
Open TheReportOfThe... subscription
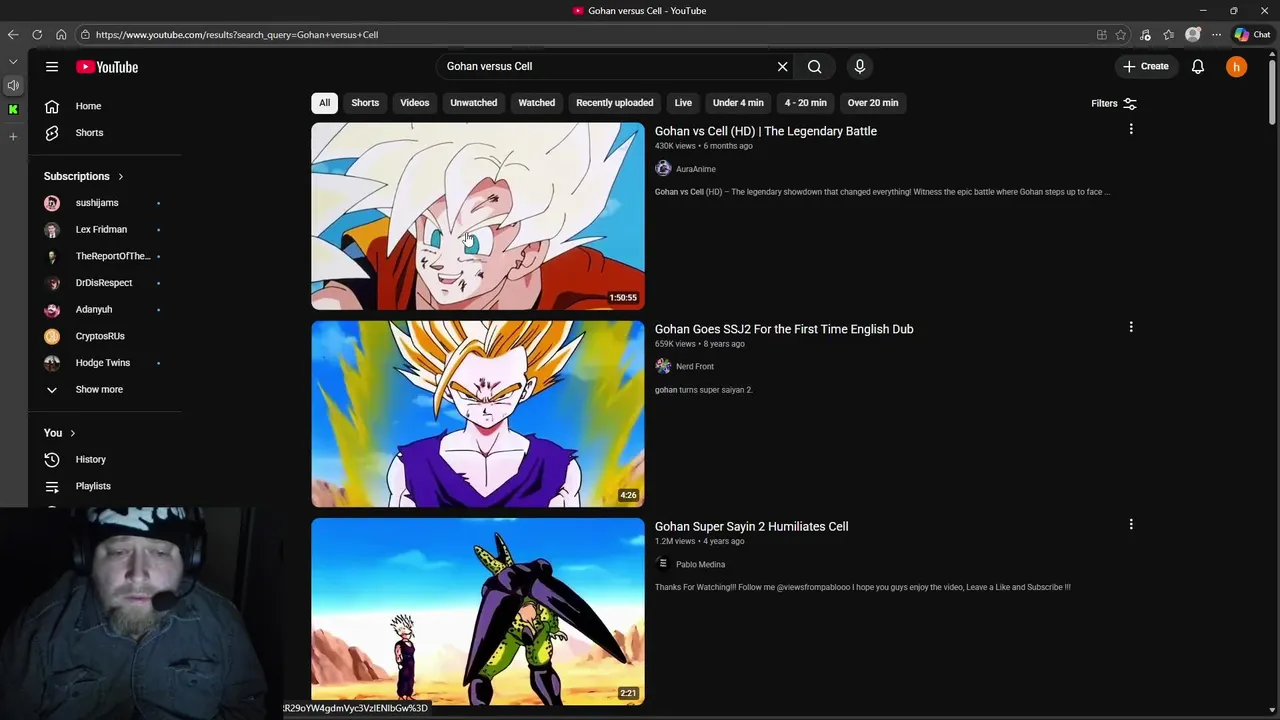click(x=112, y=256)
